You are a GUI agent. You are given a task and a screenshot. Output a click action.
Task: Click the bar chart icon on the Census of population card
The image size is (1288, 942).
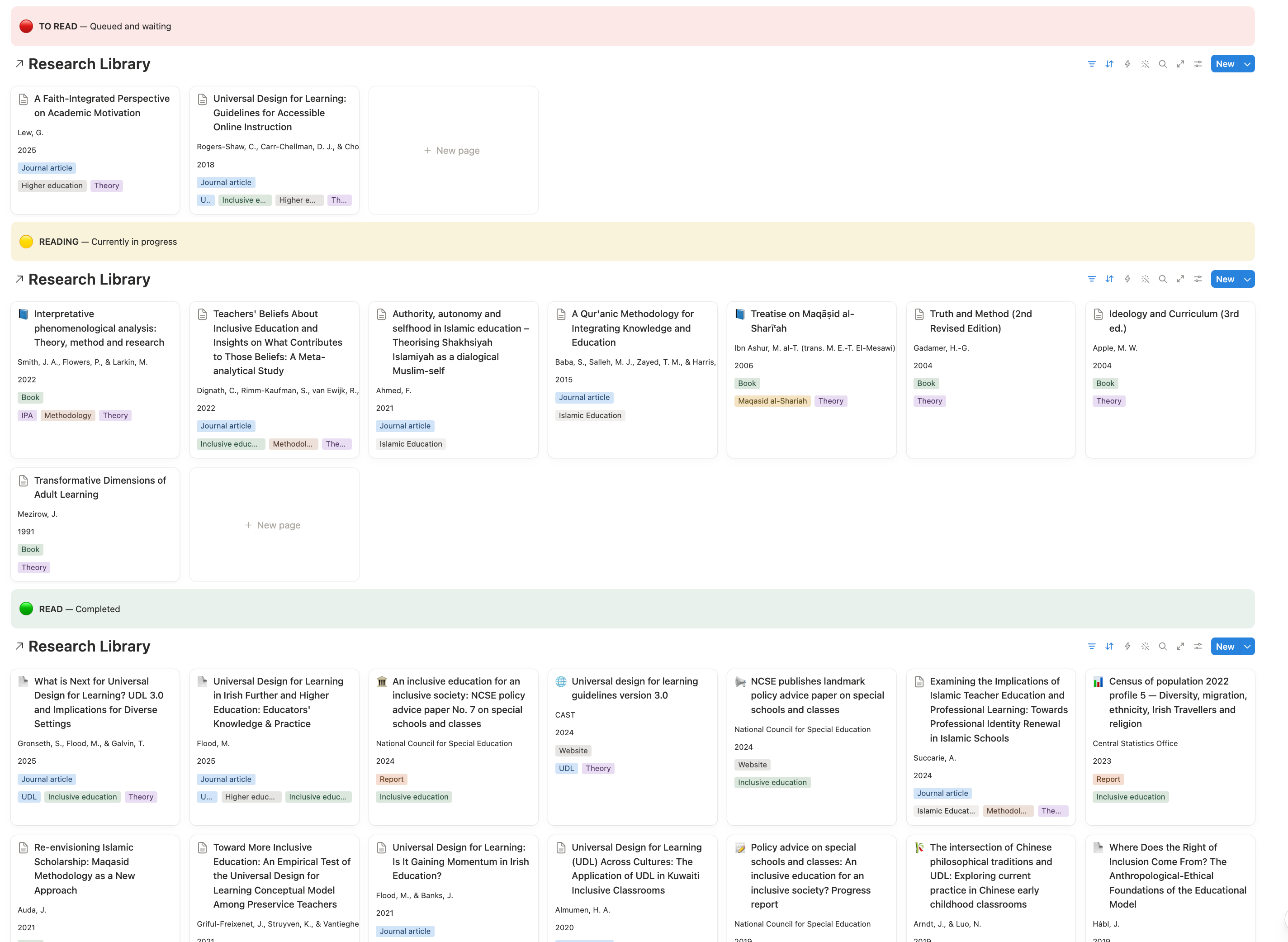click(1098, 681)
